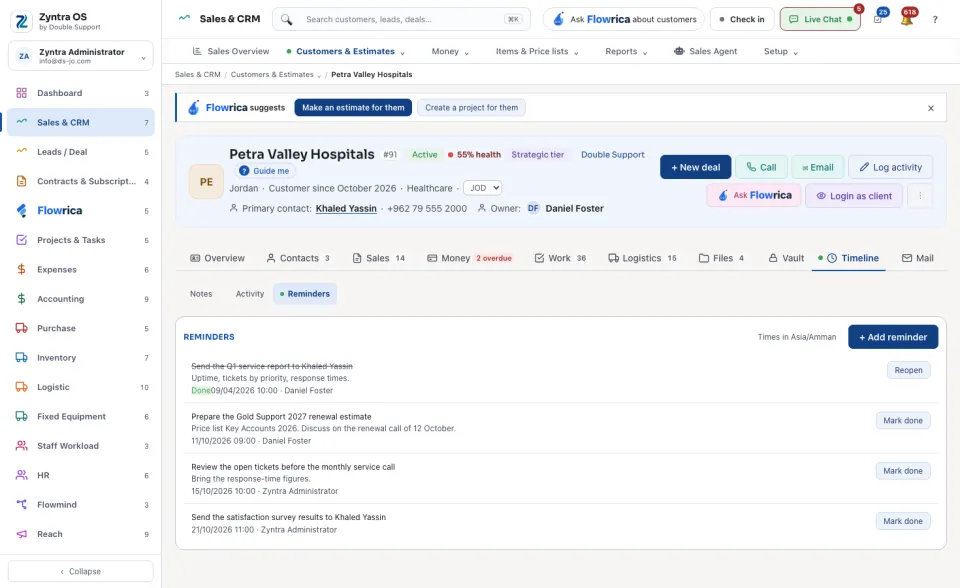The width and height of the screenshot is (960, 588).
Task: Click the Leads / Deal sidebar icon
Action: [x=21, y=151]
